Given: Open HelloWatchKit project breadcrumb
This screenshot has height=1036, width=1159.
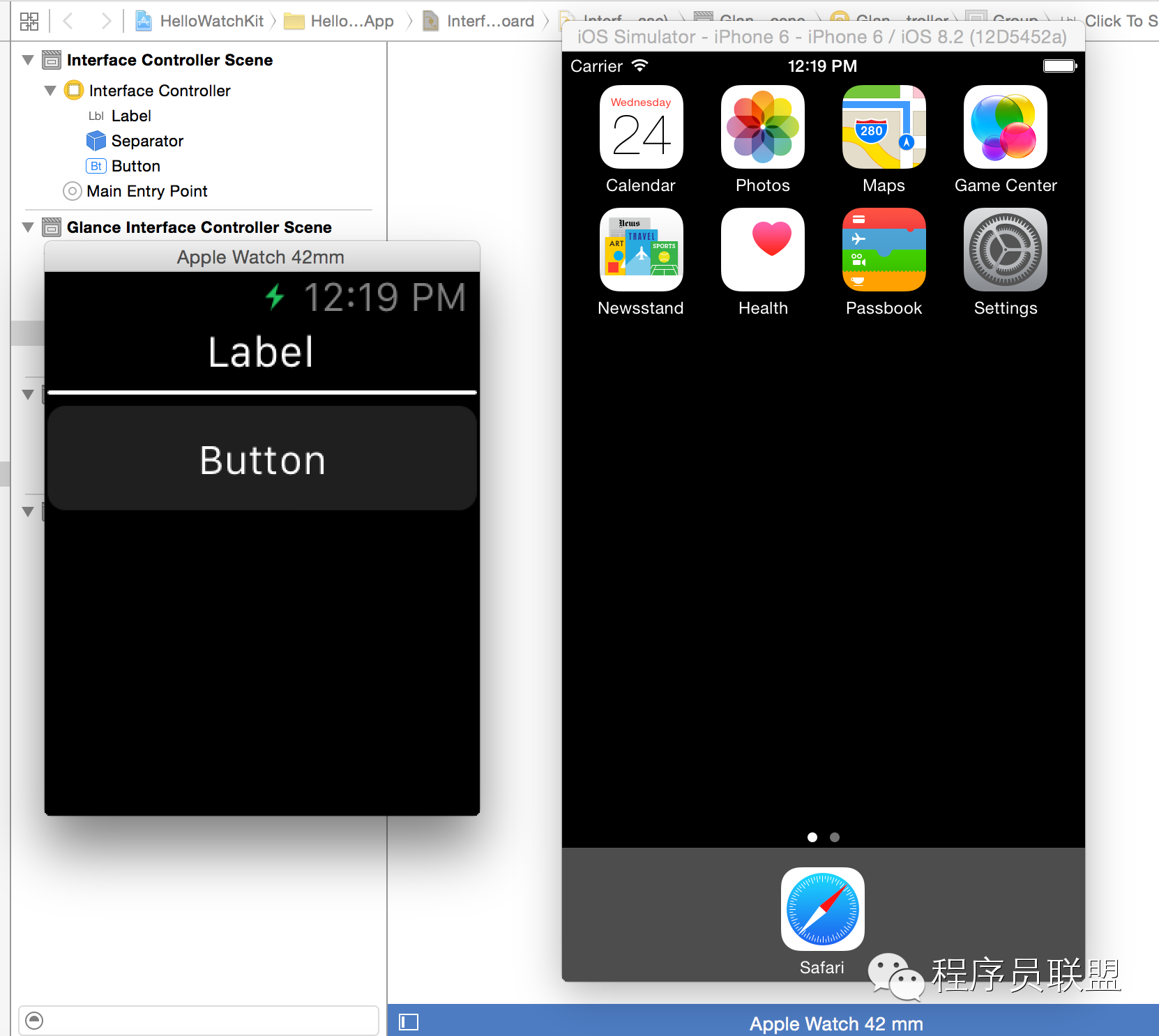Looking at the screenshot, I should tap(200, 21).
